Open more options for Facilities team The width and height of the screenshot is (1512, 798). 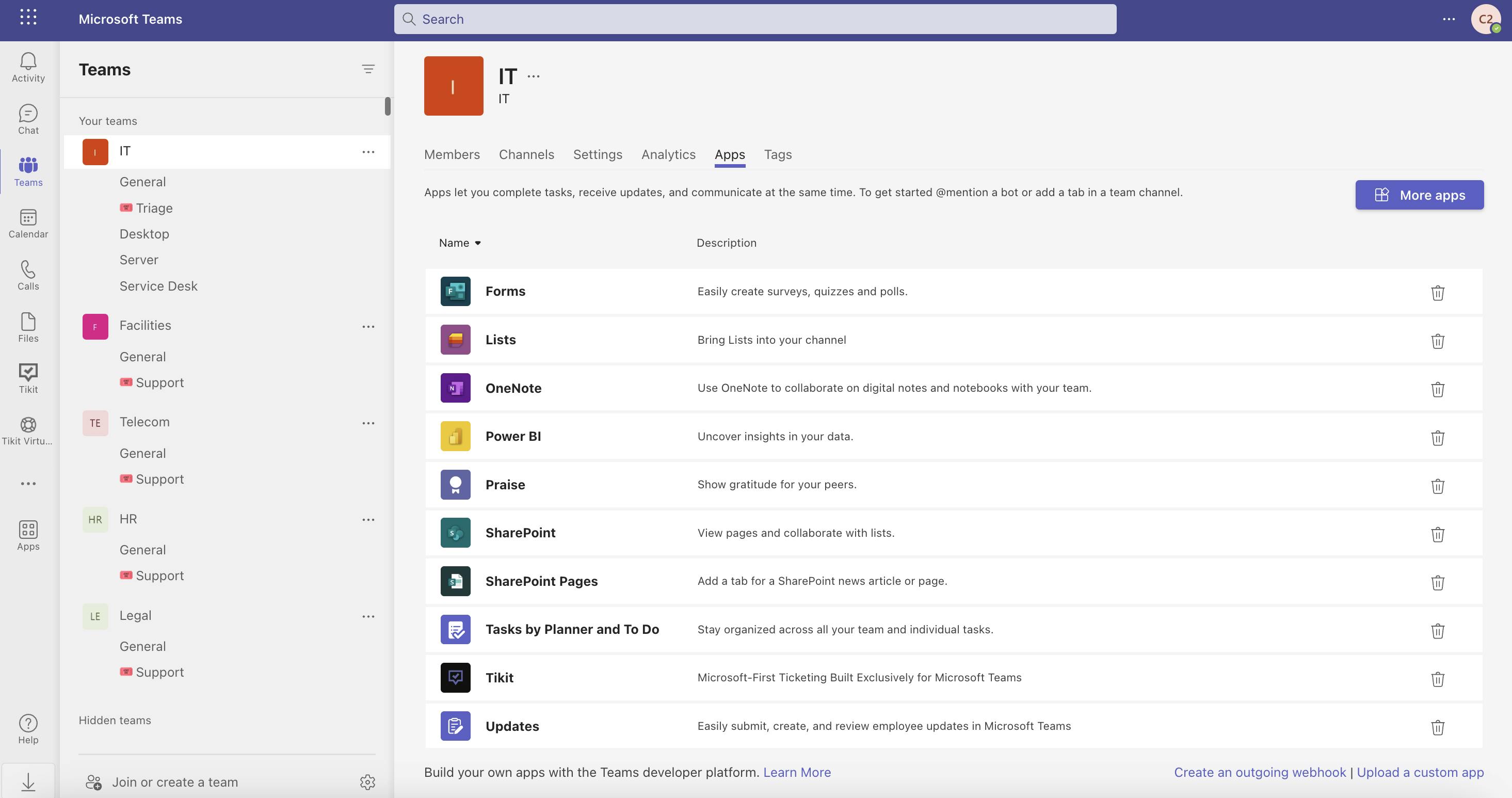(368, 327)
